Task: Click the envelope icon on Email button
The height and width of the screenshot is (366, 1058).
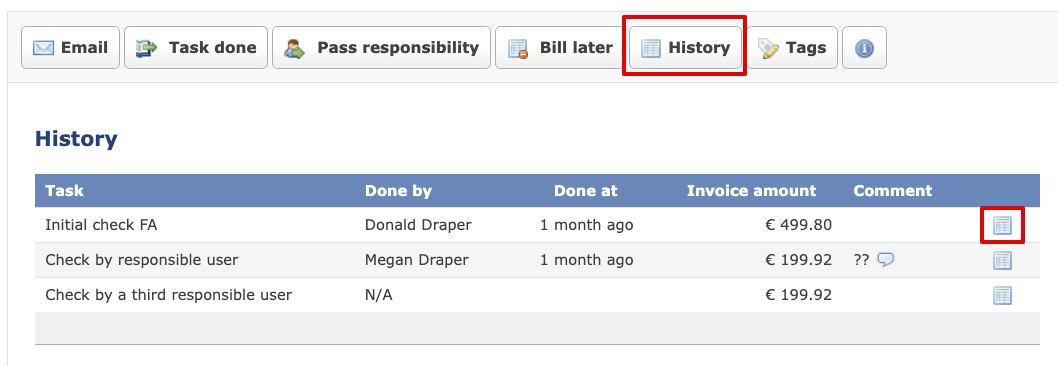Action: [43, 49]
